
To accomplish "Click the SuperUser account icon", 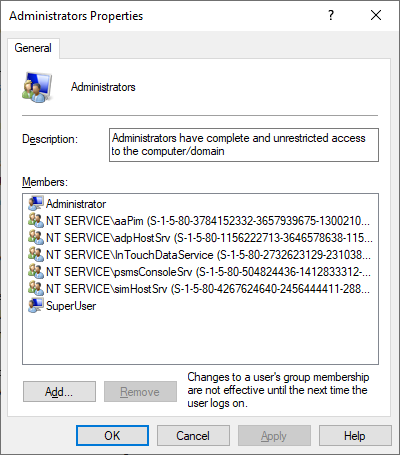I will (x=36, y=305).
